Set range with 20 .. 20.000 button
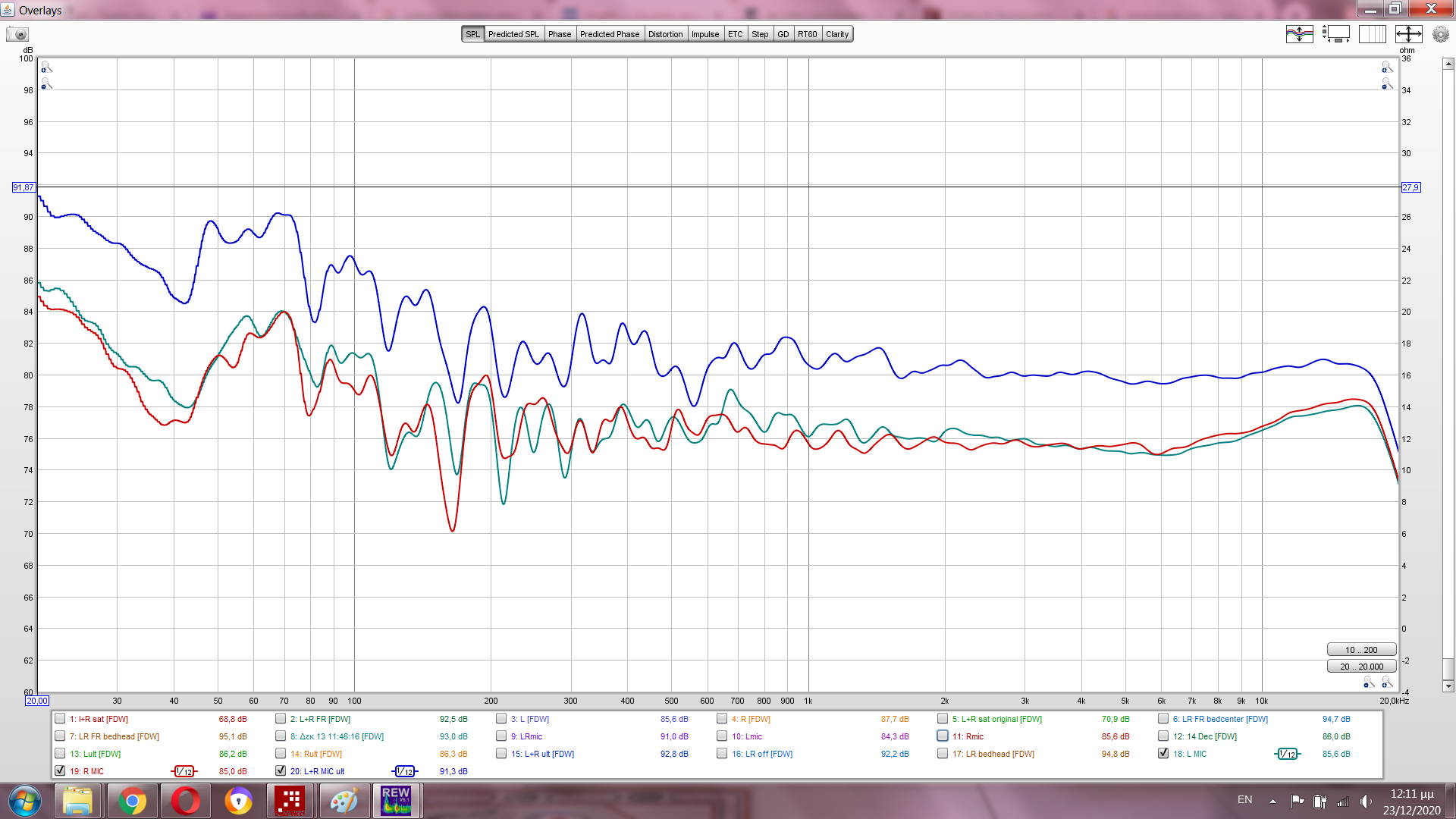Viewport: 1456px width, 819px height. tap(1361, 667)
